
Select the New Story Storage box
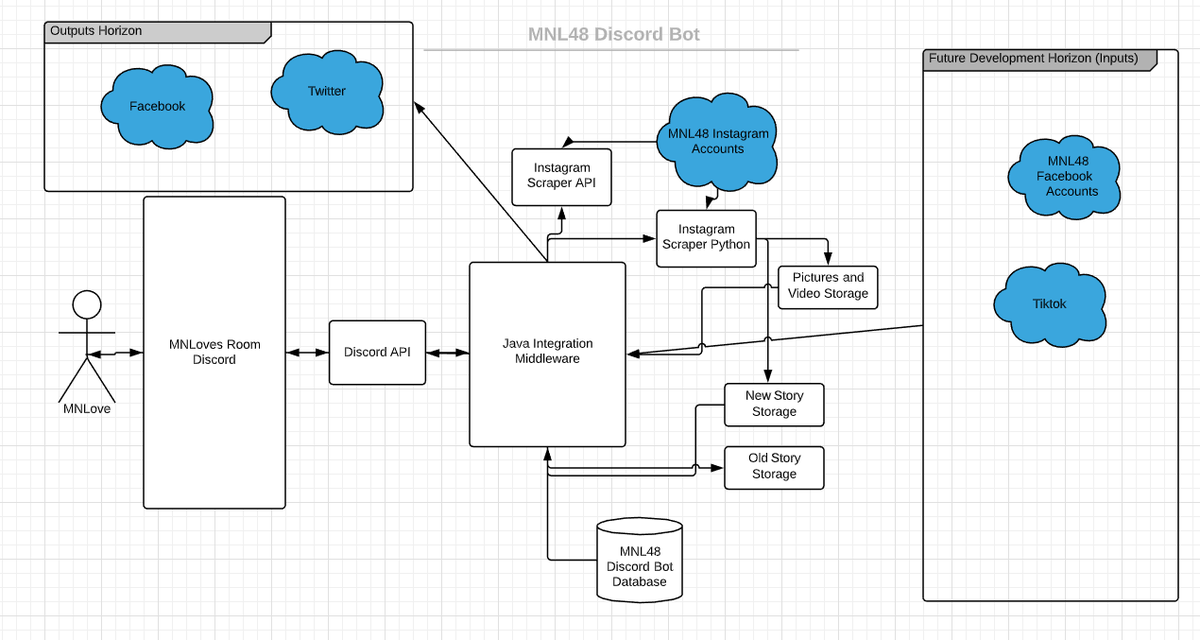point(774,404)
